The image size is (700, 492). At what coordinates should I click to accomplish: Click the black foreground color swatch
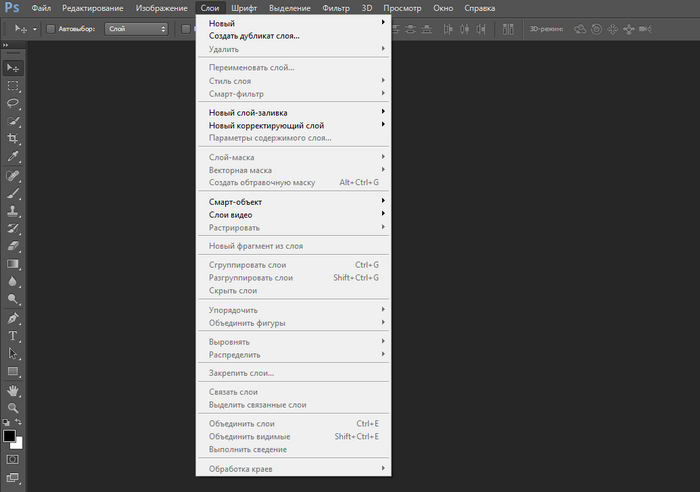point(9,436)
